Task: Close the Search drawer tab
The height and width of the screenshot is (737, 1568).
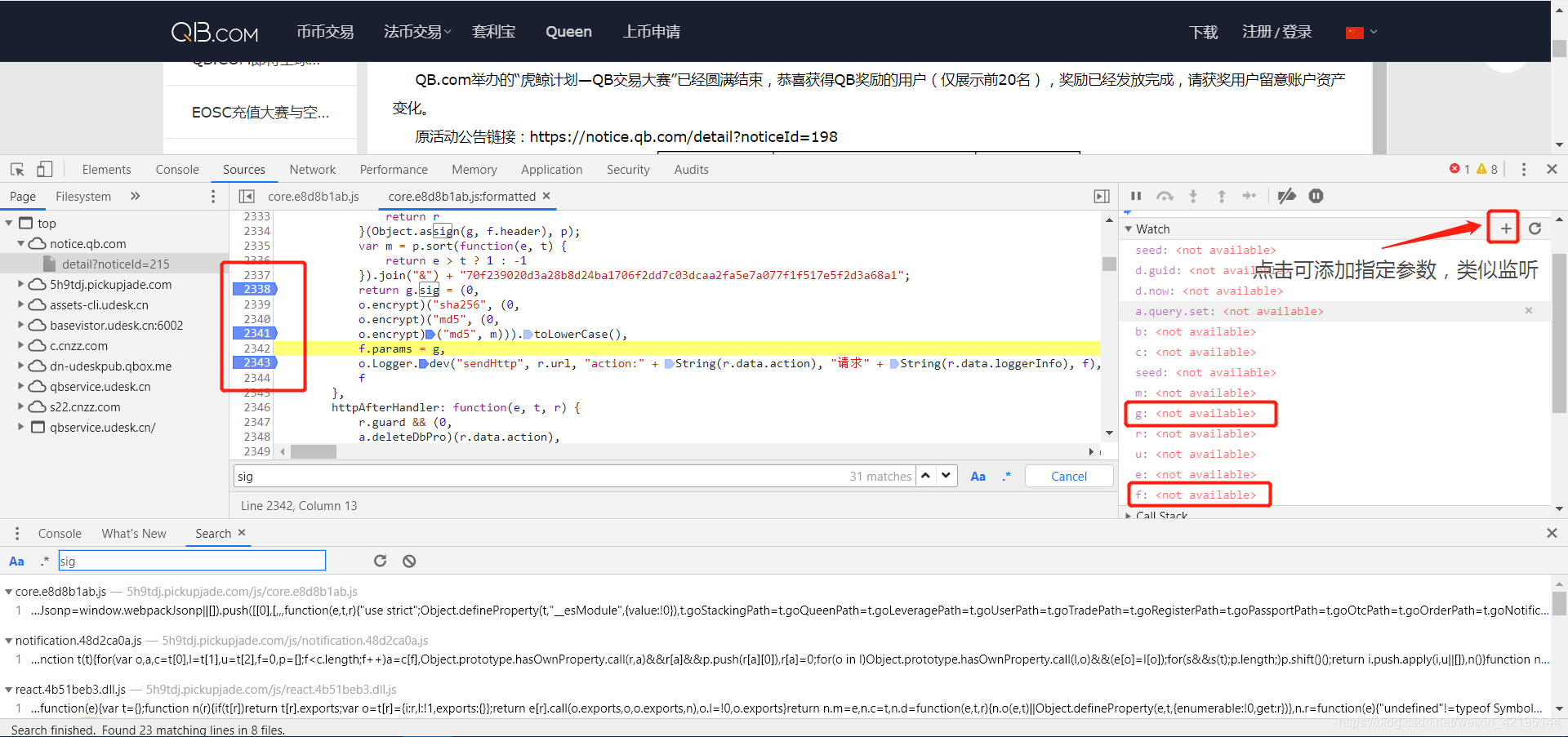Action: pos(242,533)
